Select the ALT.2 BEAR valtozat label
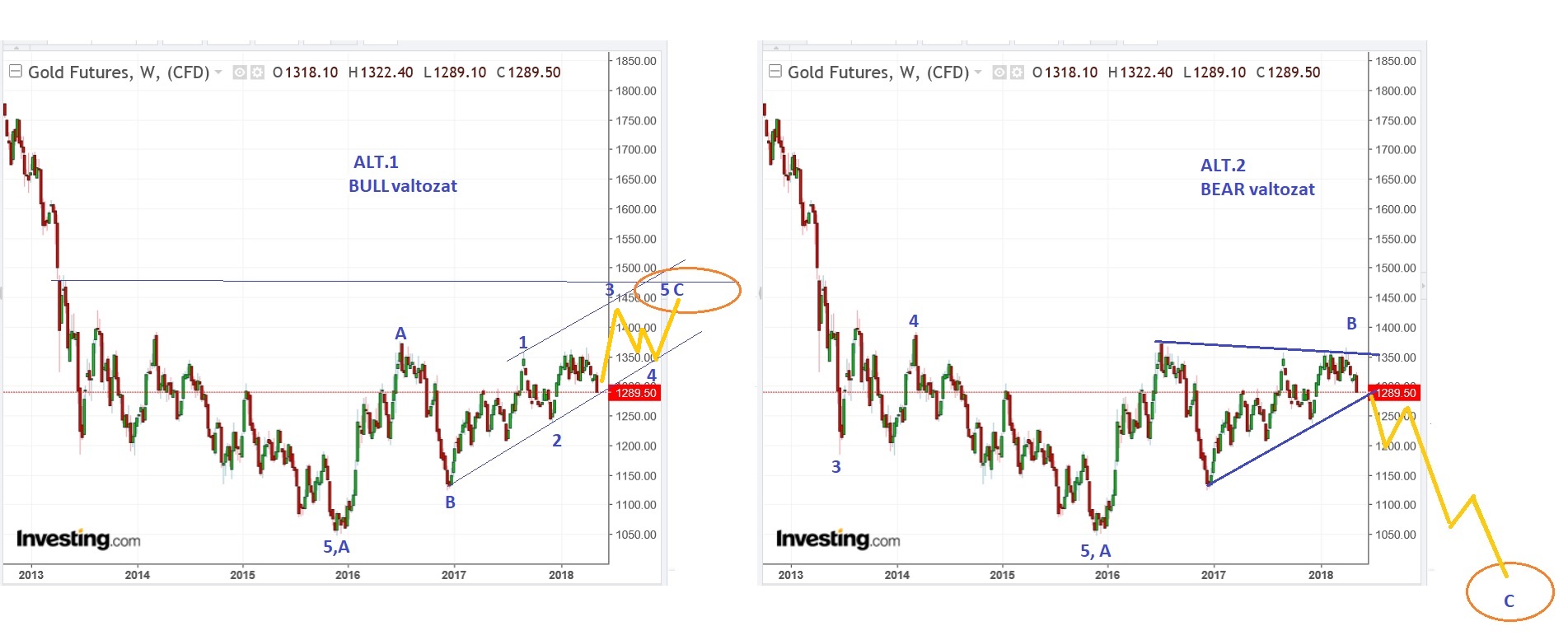The height and width of the screenshot is (640, 1568). click(x=1257, y=178)
